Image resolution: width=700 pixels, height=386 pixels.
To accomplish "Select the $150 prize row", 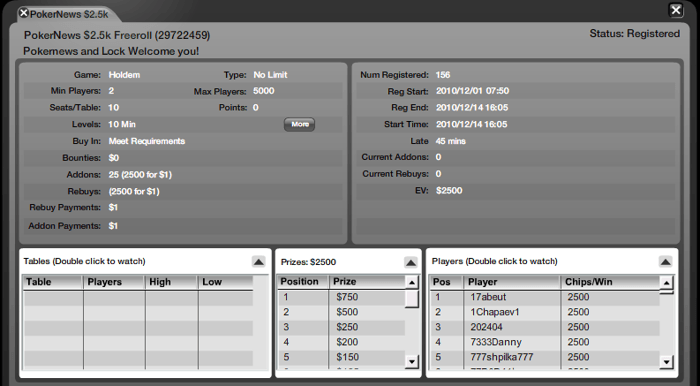I will [342, 357].
